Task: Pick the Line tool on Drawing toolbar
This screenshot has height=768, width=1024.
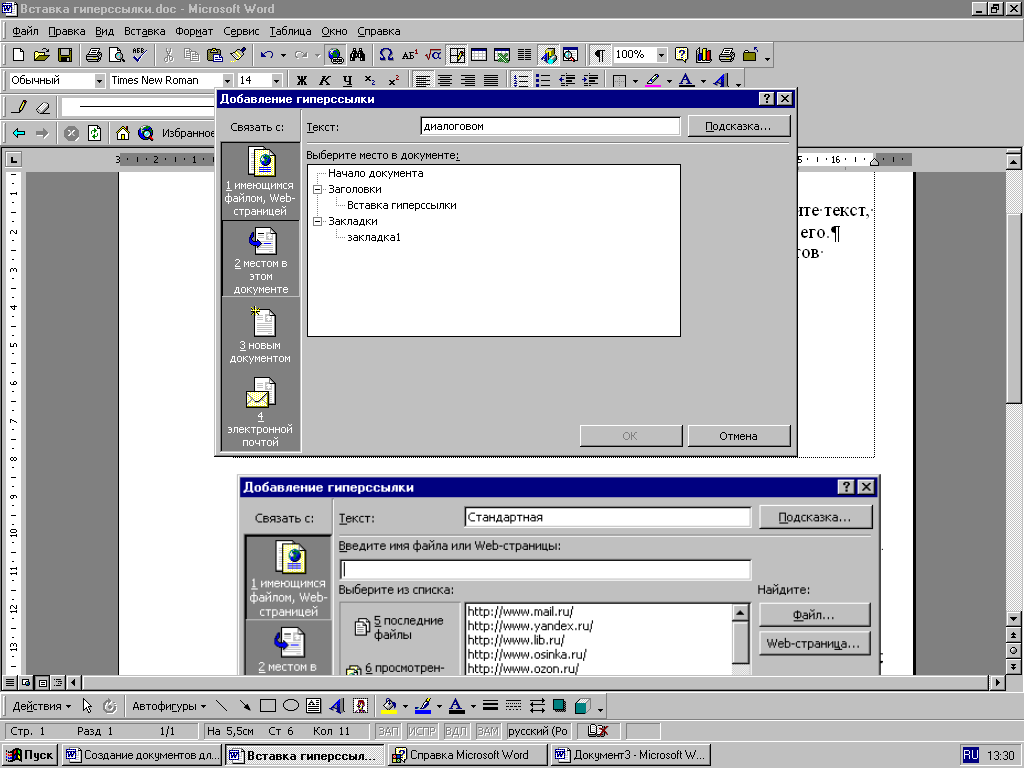Action: [x=222, y=706]
